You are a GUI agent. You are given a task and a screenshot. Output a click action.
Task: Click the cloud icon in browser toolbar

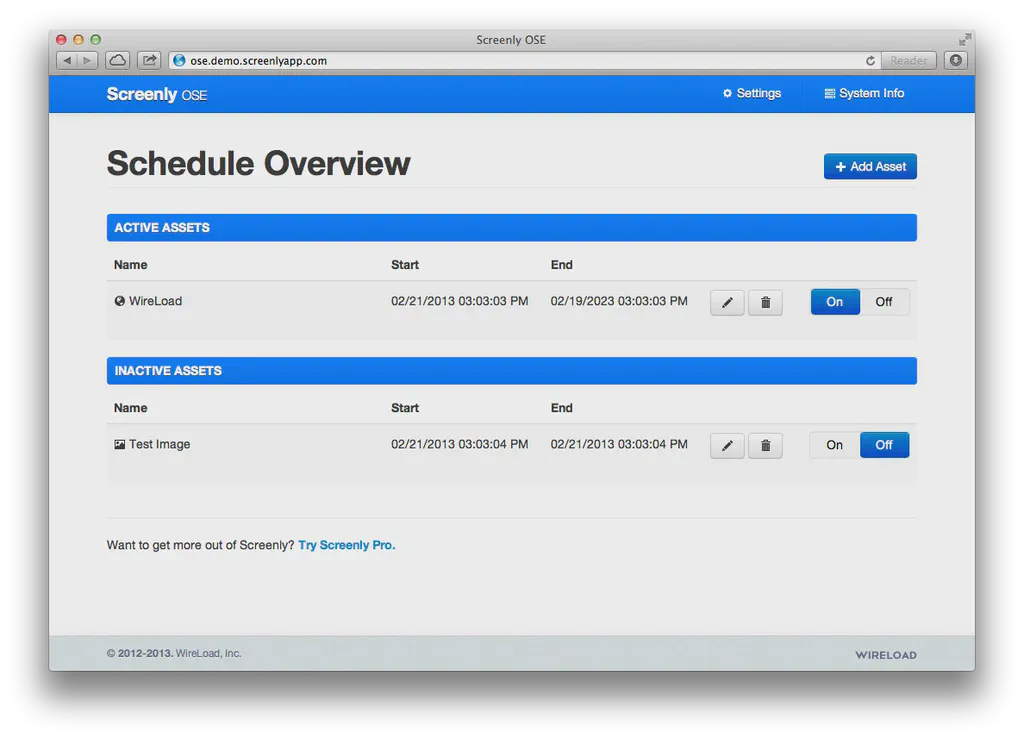coord(117,59)
